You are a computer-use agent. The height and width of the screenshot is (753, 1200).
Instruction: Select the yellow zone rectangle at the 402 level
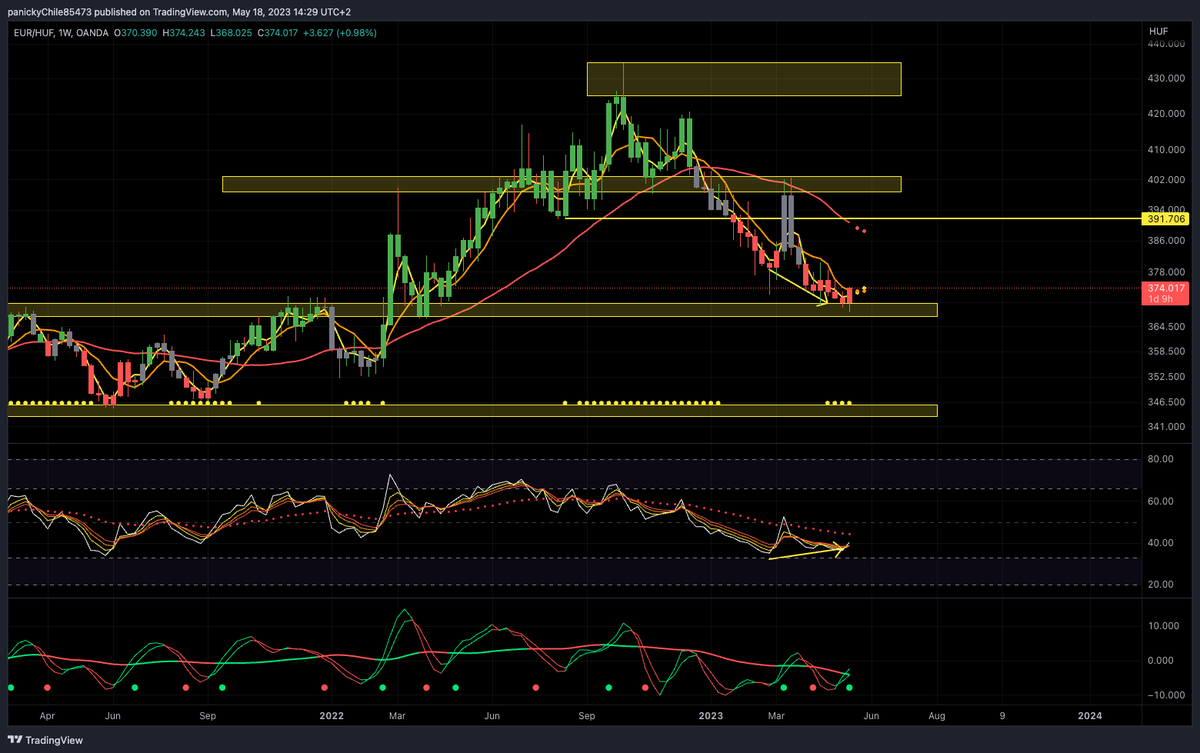point(561,184)
